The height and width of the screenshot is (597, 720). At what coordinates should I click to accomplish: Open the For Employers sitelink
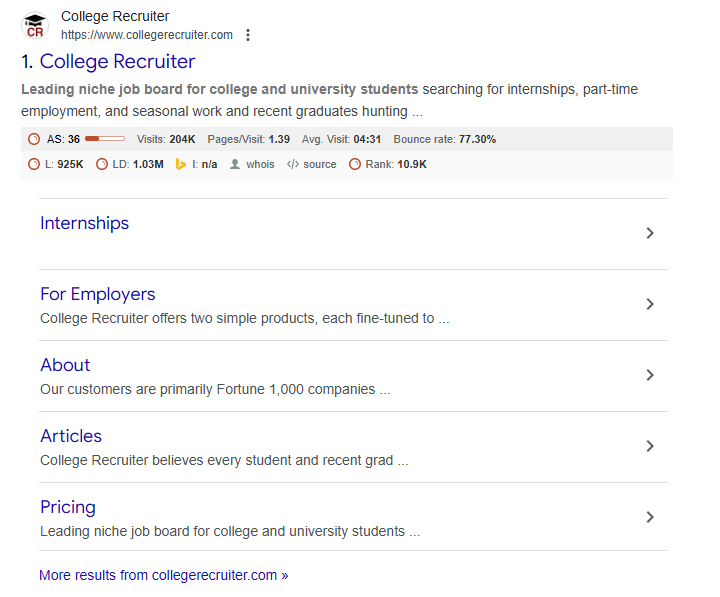[98, 294]
